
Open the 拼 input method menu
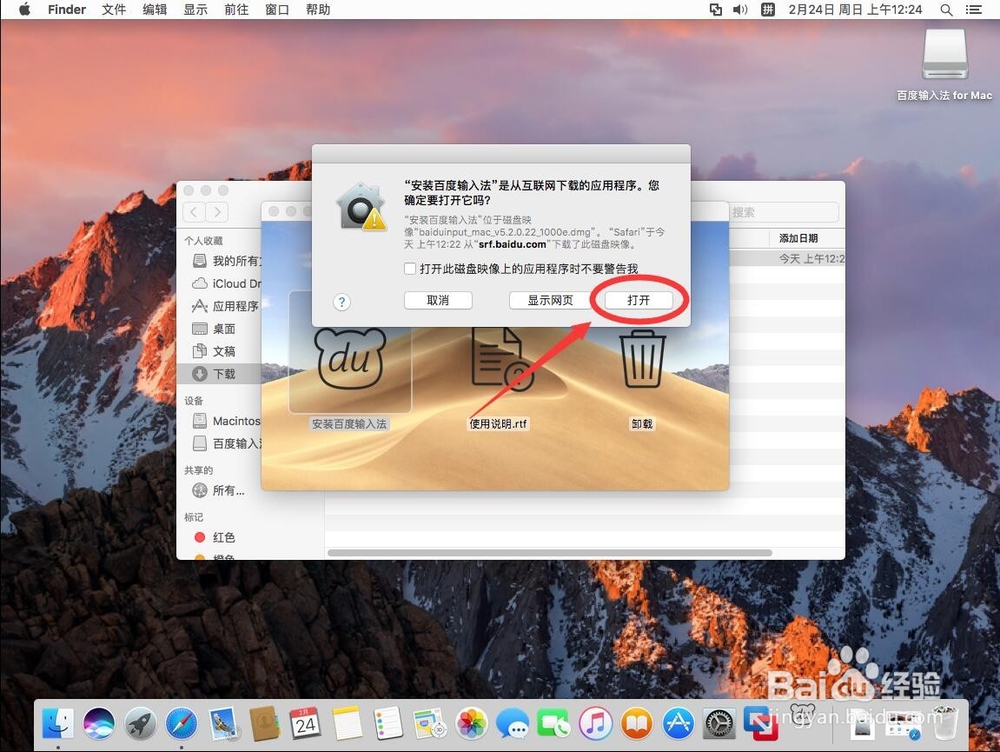[x=768, y=10]
